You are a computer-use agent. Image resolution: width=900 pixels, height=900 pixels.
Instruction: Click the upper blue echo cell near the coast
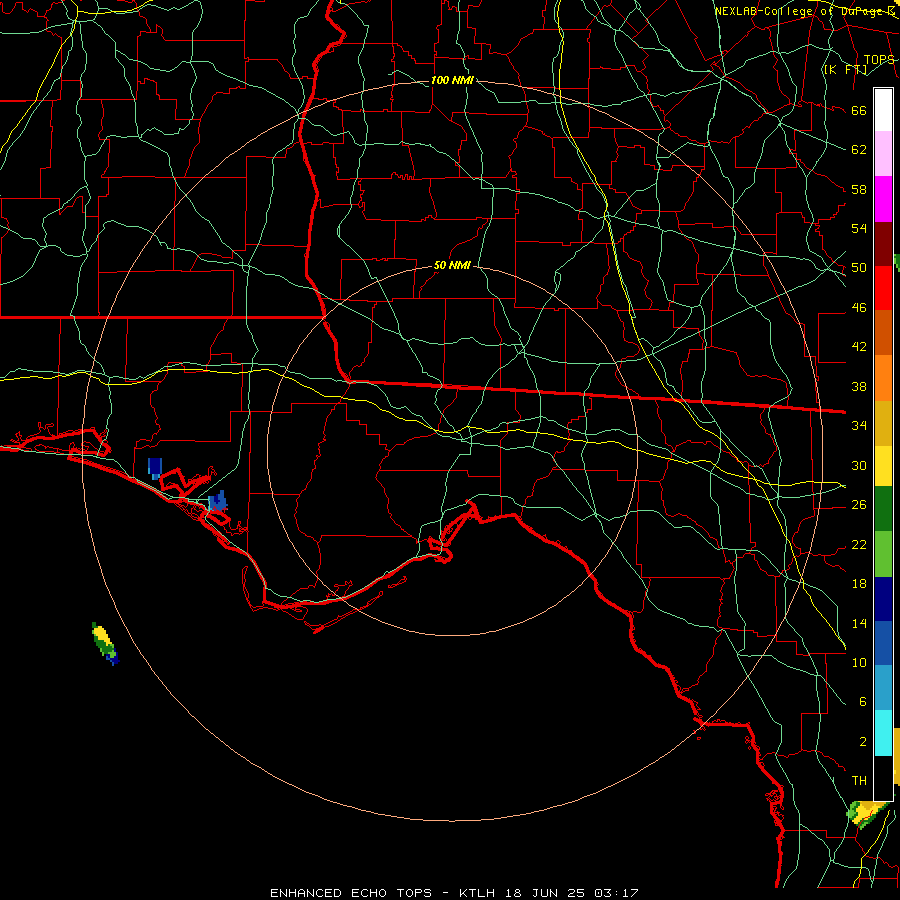click(154, 468)
